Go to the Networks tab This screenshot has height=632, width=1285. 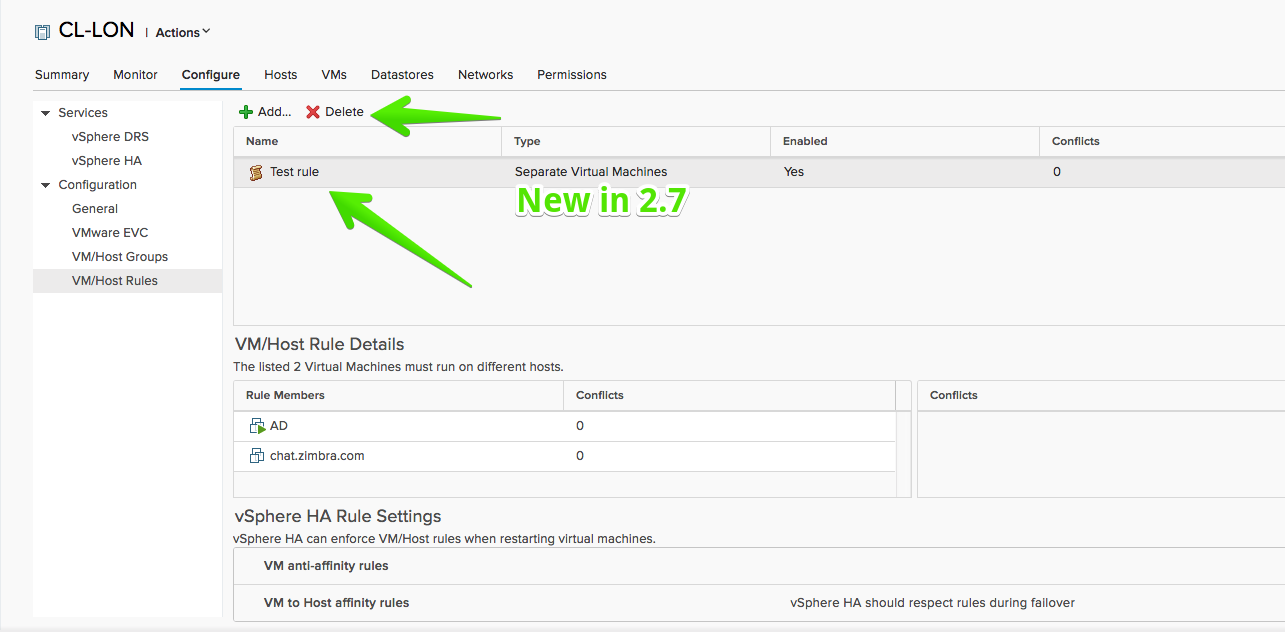(486, 75)
